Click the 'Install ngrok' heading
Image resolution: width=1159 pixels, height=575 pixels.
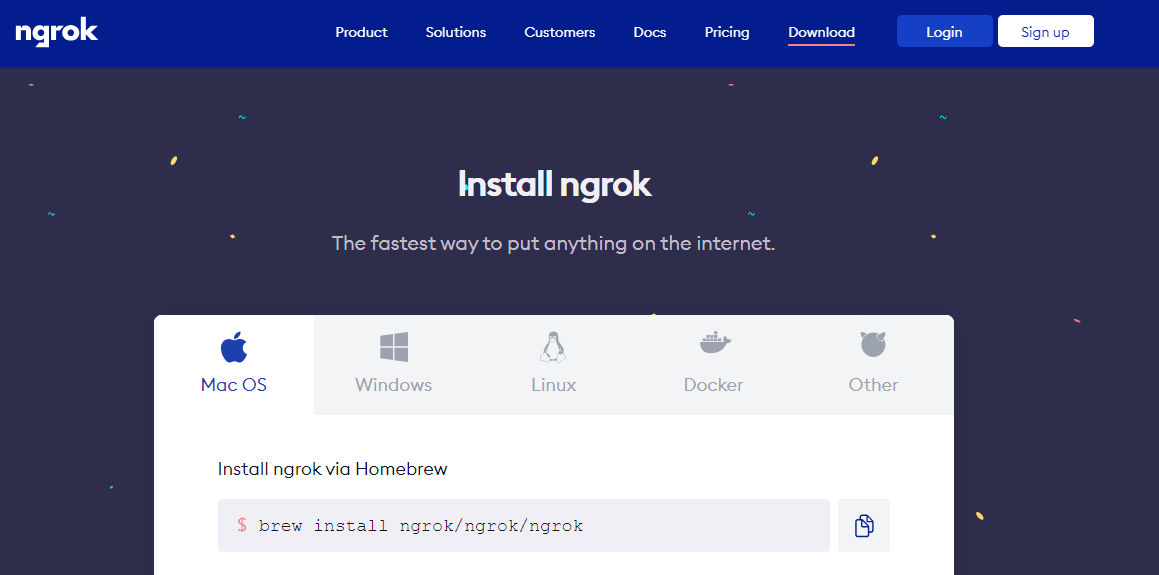(554, 184)
